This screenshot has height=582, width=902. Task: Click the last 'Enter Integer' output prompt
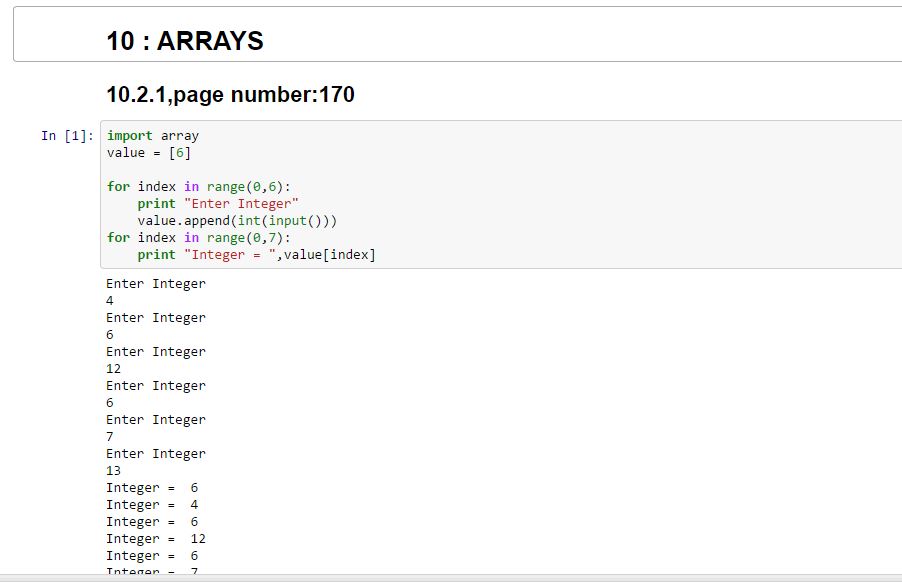(x=156, y=454)
